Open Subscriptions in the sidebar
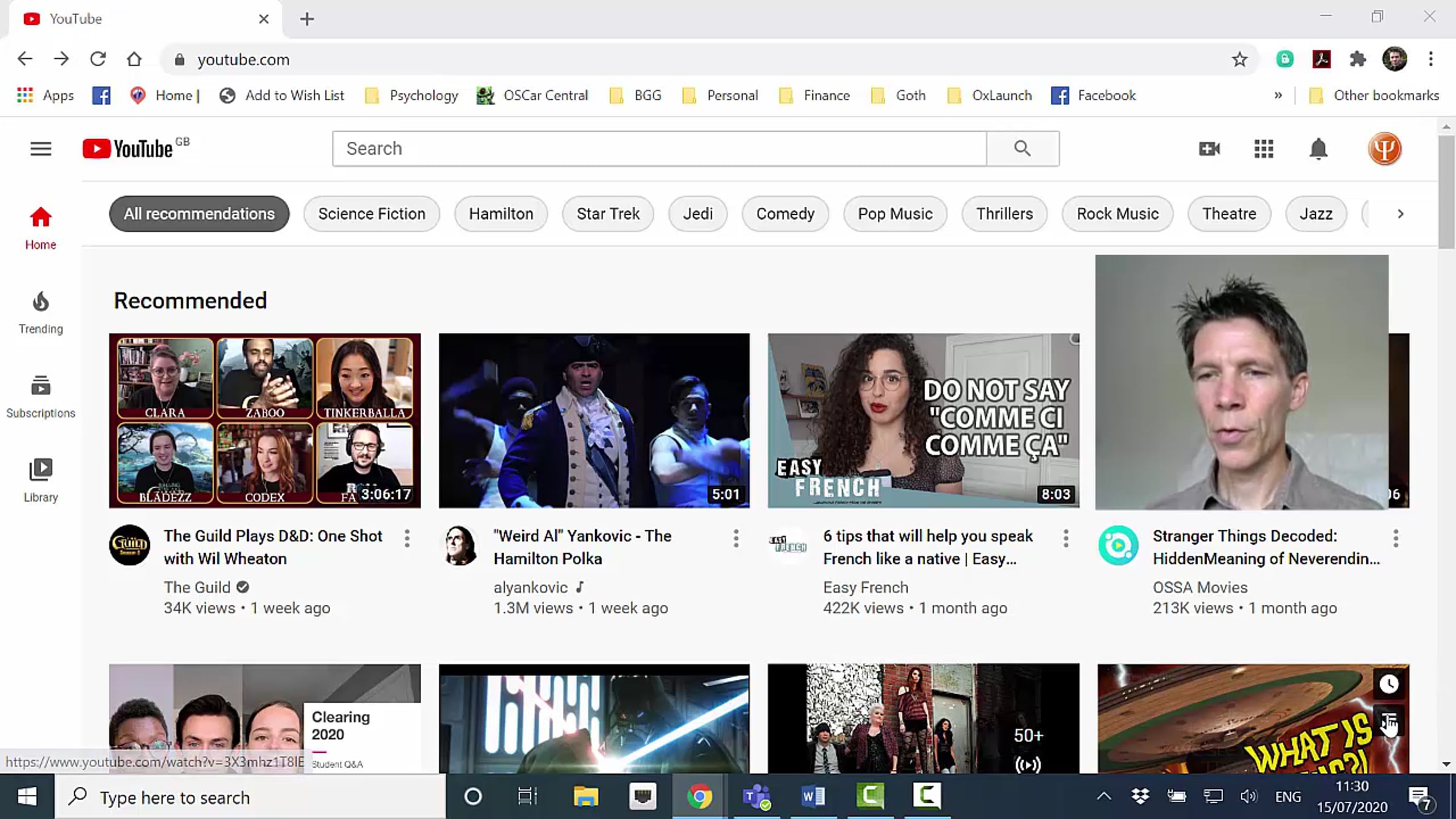Image resolution: width=1456 pixels, height=819 pixels. click(x=41, y=397)
